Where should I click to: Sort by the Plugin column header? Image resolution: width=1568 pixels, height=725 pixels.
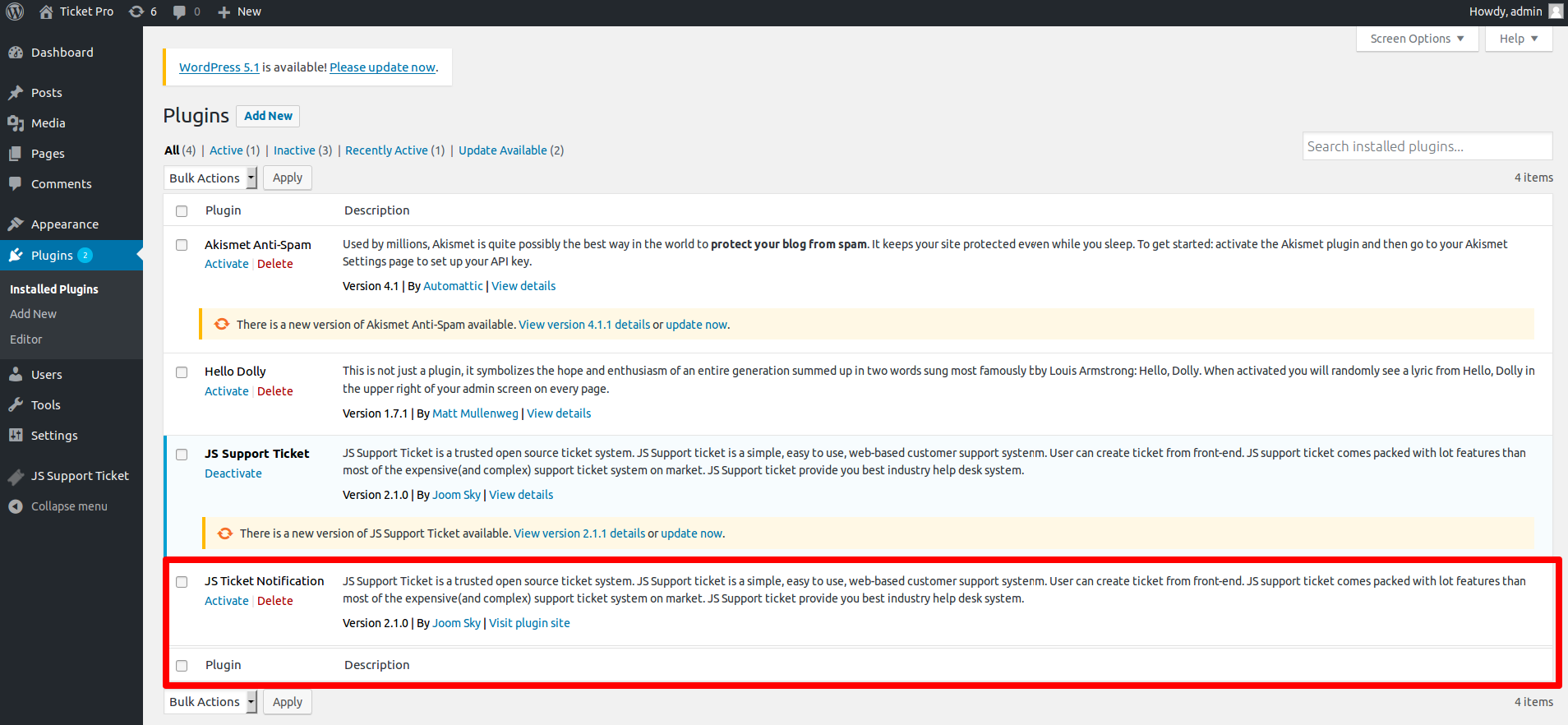point(223,210)
